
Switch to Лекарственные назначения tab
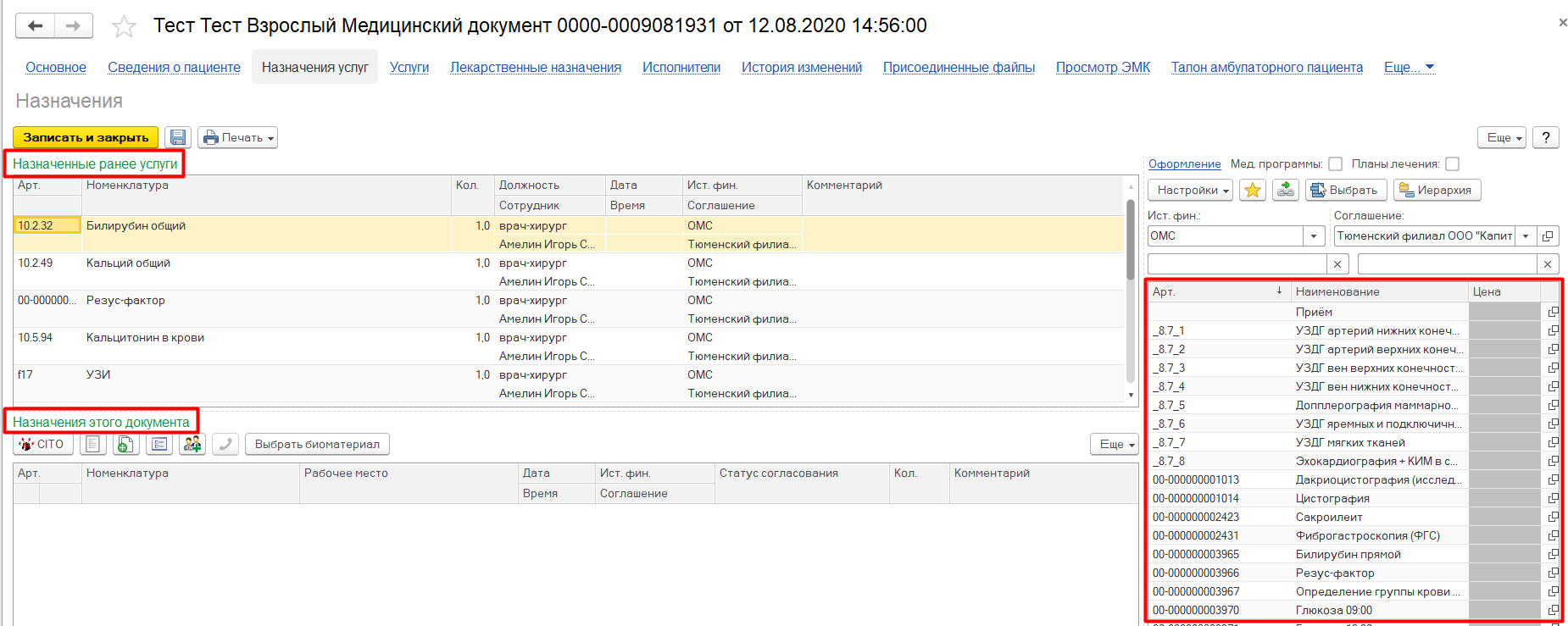(535, 68)
